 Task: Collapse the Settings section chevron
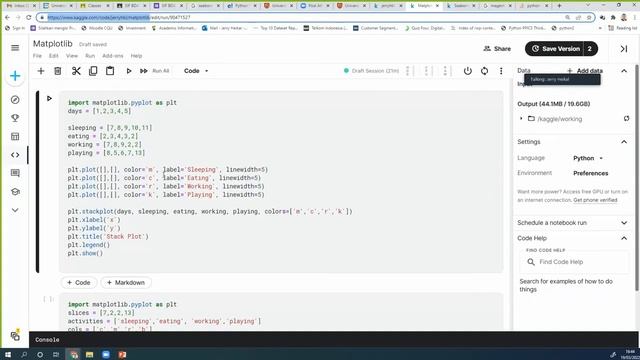coord(624,142)
